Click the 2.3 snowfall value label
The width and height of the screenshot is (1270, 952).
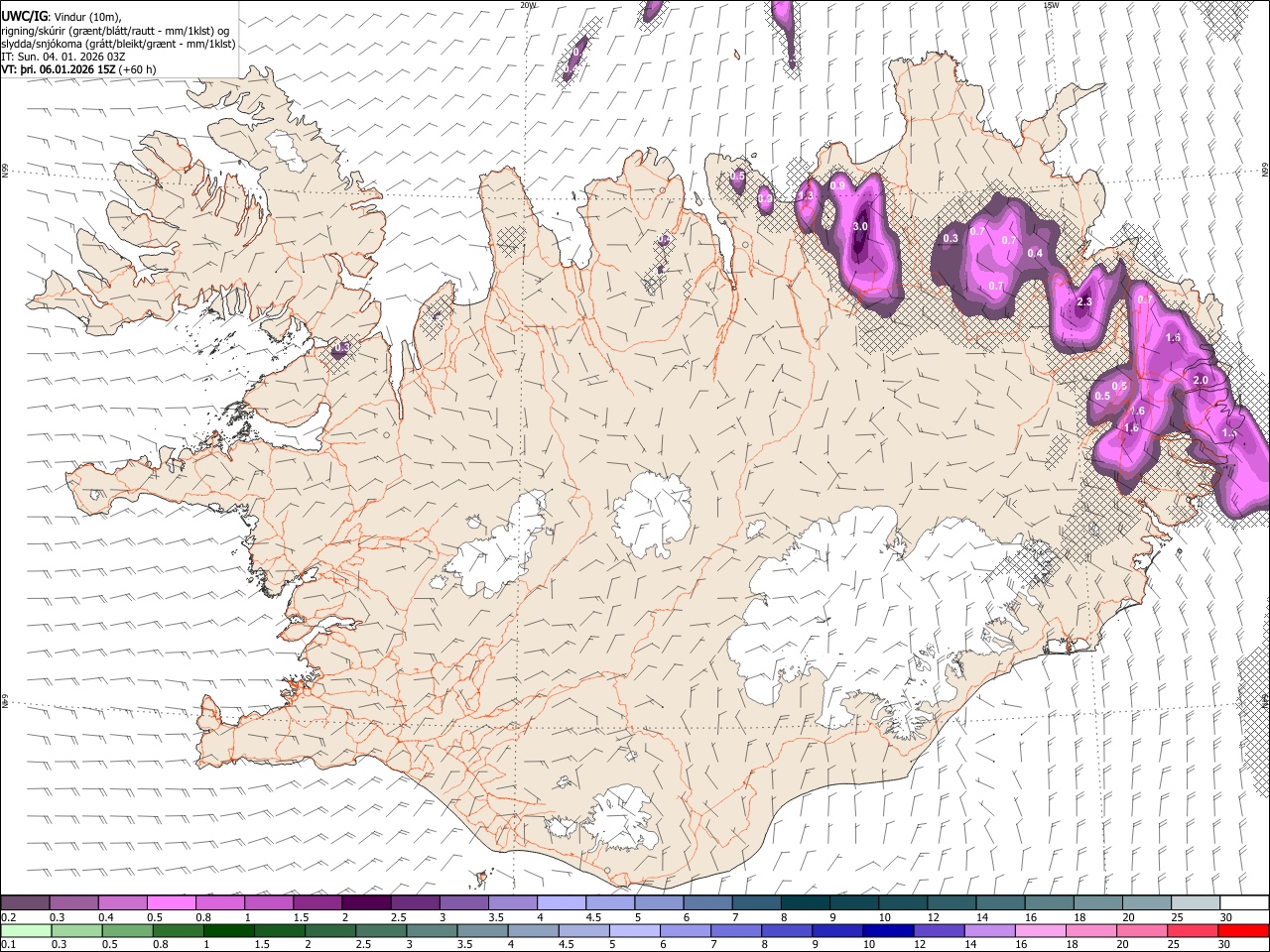tap(1083, 302)
